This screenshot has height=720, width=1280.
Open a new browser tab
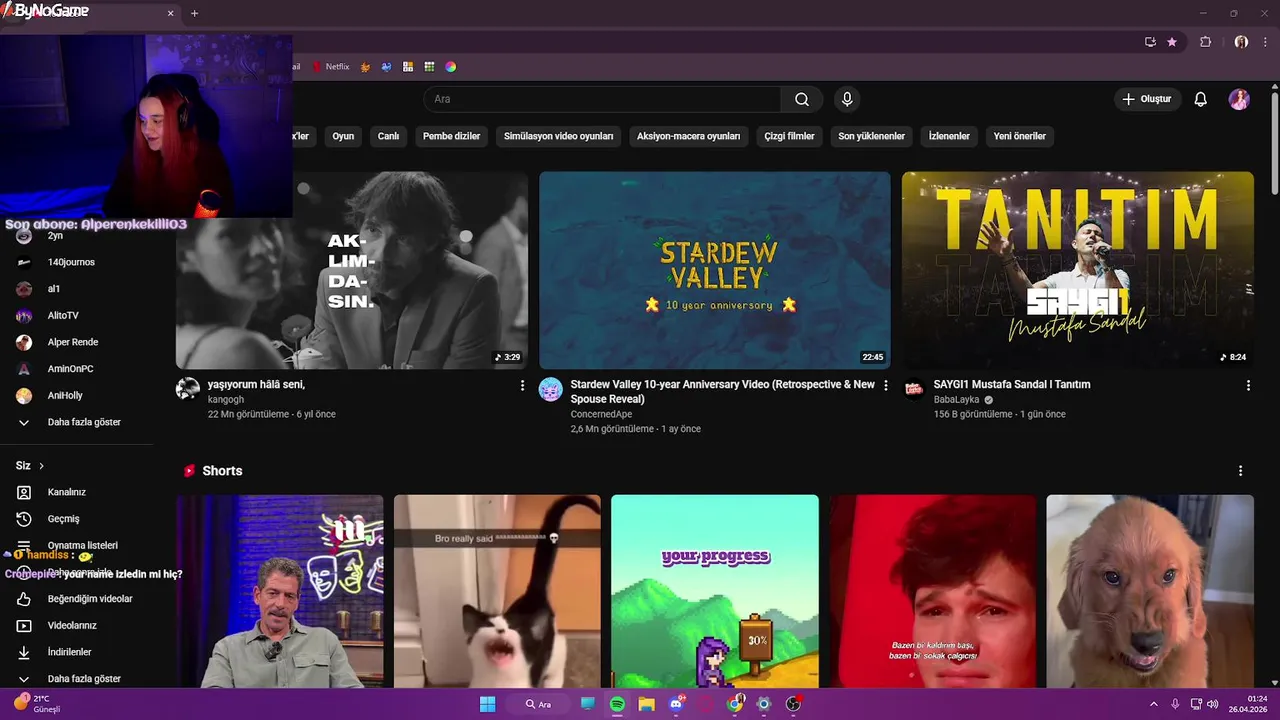click(x=194, y=13)
